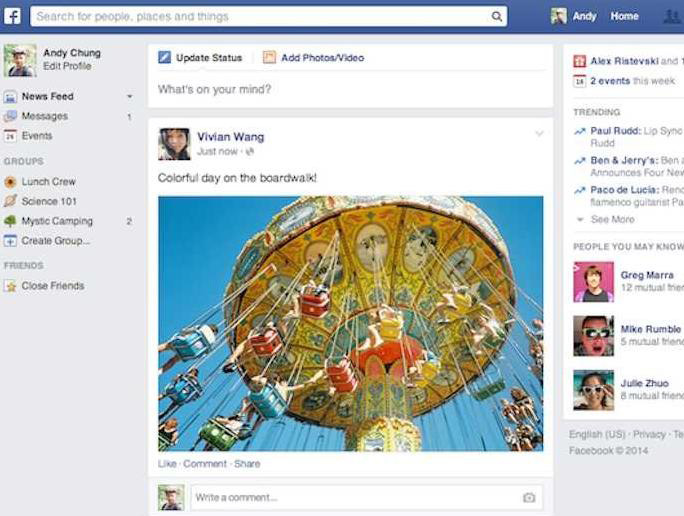The height and width of the screenshot is (516, 684).
Task: Click the Create Group plus icon
Action: click(10, 241)
